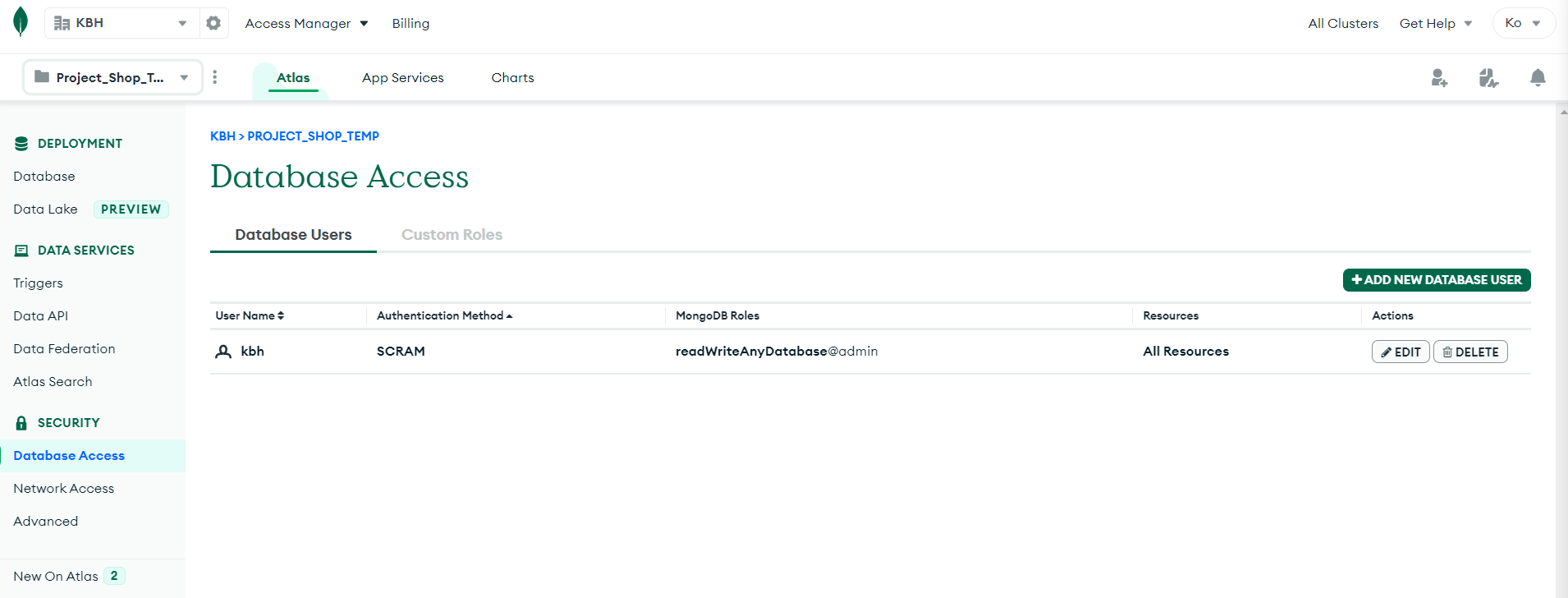Viewport: 1568px width, 598px height.
Task: Expand the Access Manager menu
Action: pyautogui.click(x=306, y=23)
